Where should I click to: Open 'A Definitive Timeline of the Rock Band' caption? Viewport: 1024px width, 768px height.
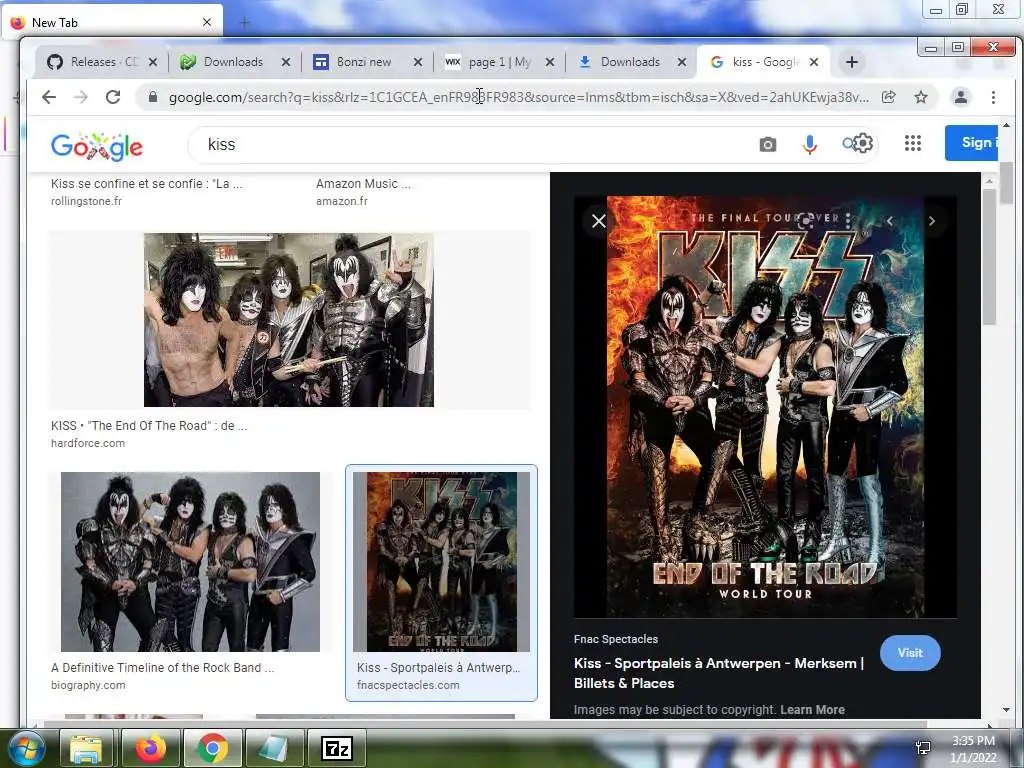[x=163, y=667]
